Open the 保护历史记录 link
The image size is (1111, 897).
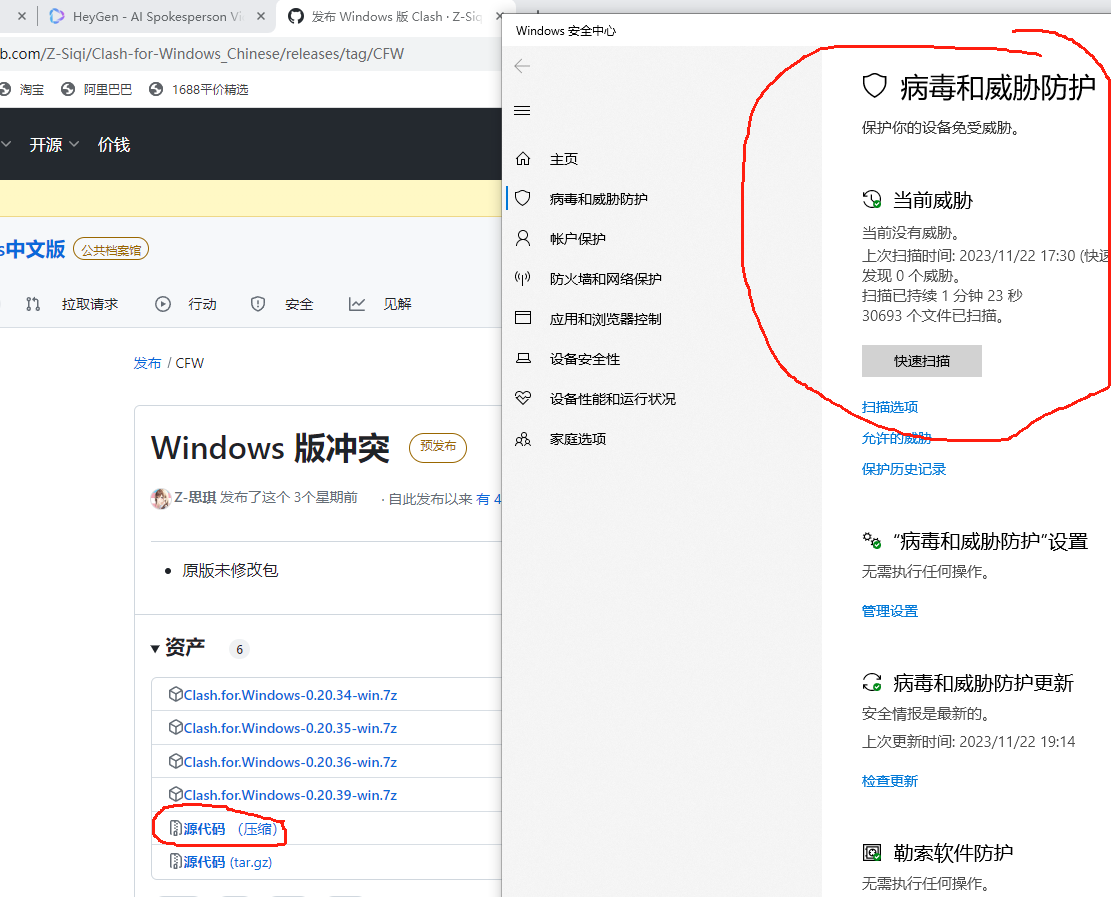click(904, 468)
